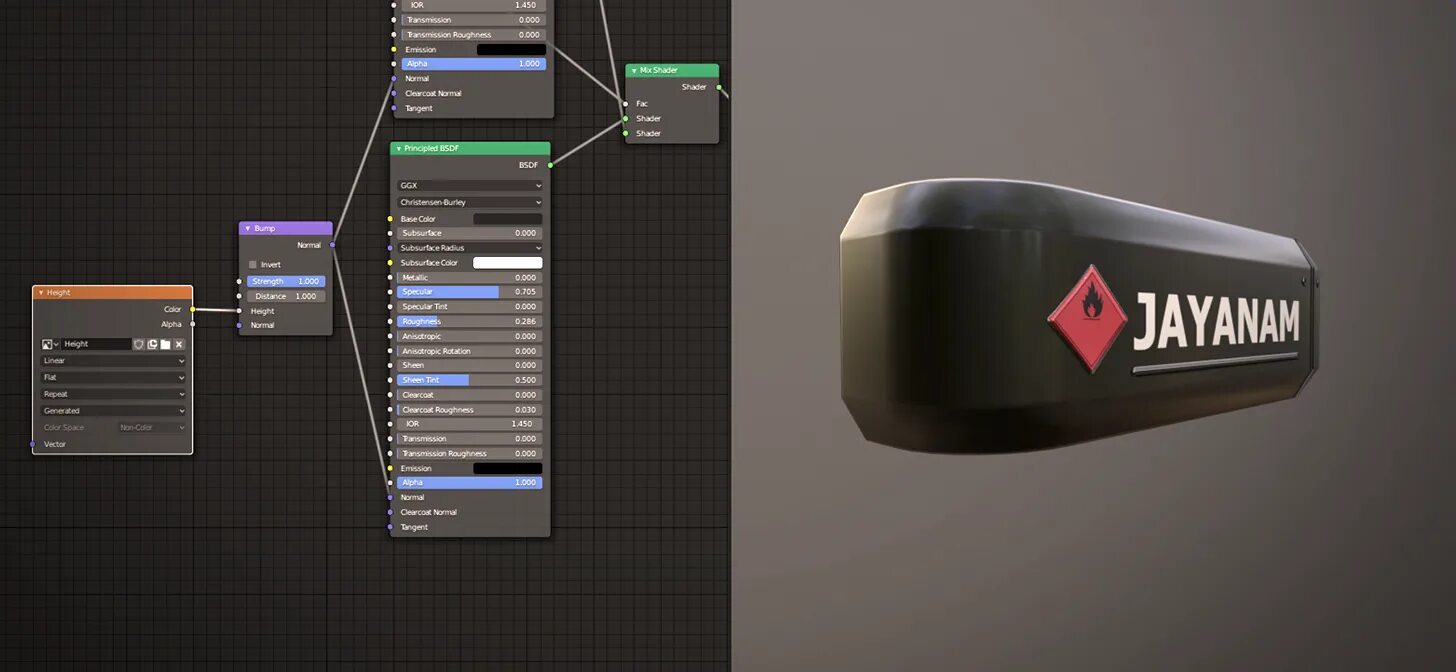This screenshot has width=1456, height=672.
Task: Click the Base Color input socket
Action: 390,219
